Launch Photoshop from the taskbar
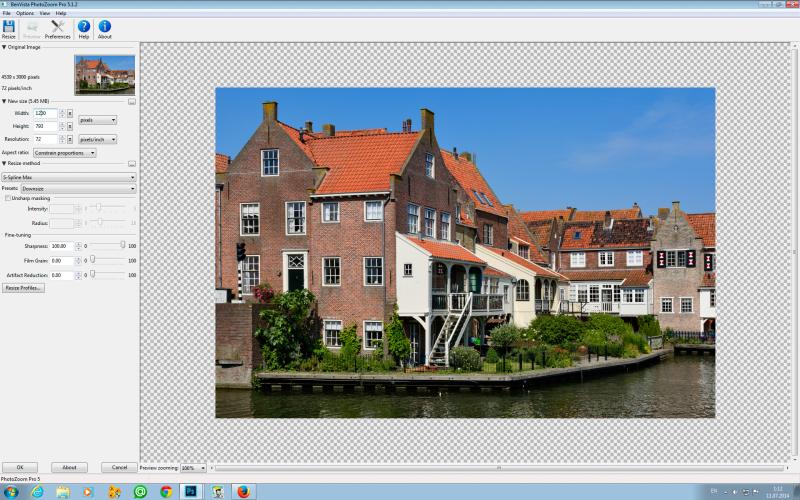The height and width of the screenshot is (500, 800). click(191, 491)
